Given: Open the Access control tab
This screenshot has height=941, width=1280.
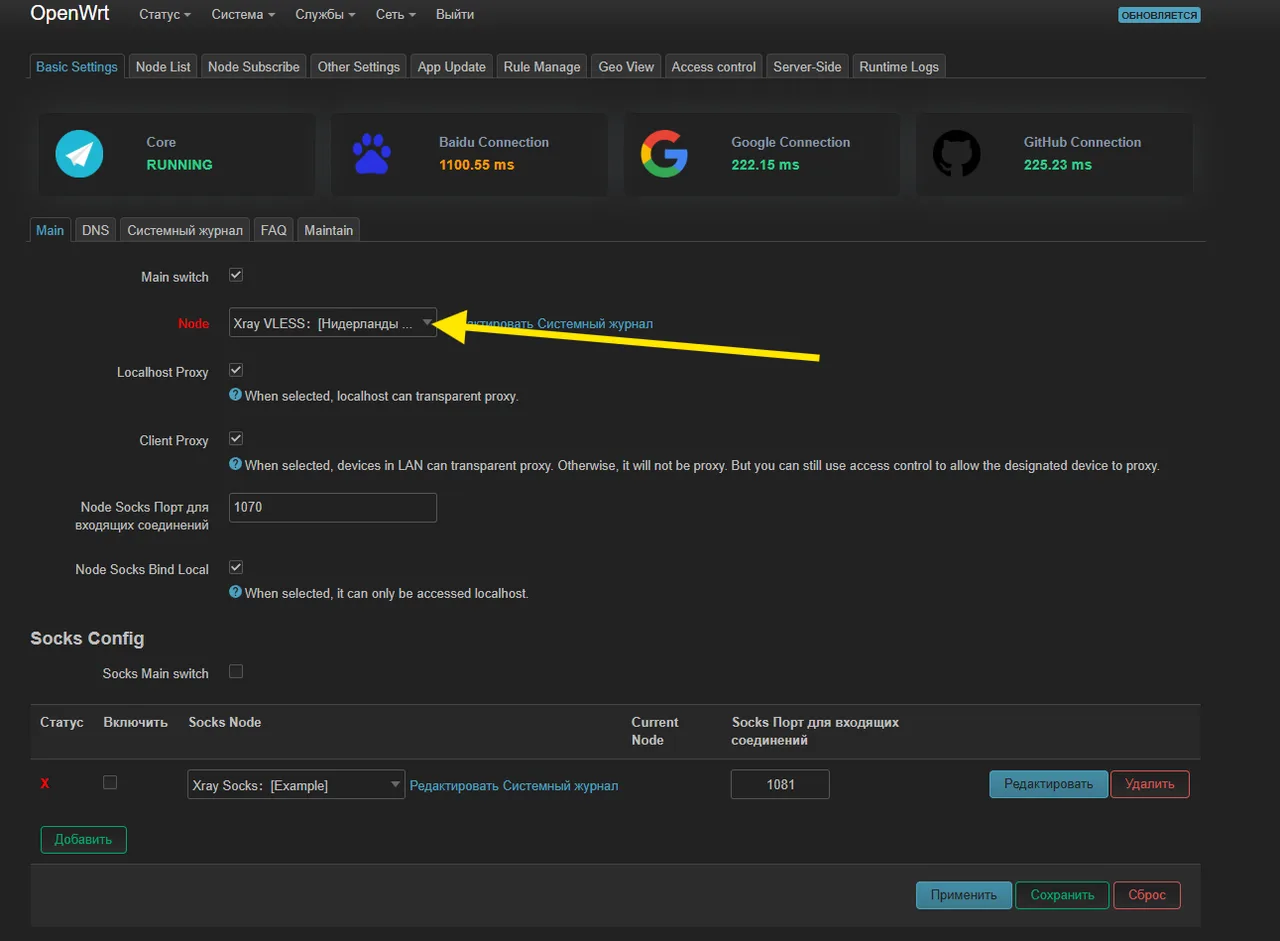Looking at the screenshot, I should tap(714, 66).
